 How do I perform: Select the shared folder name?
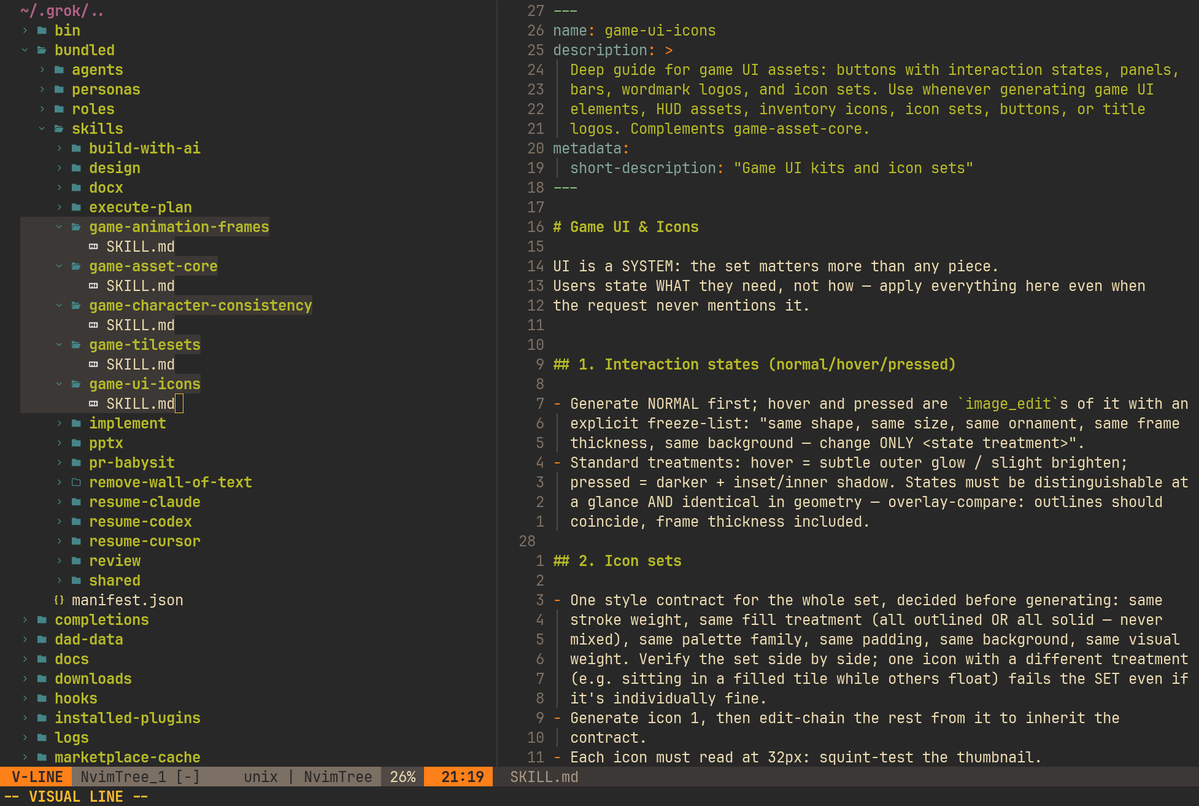115,581
